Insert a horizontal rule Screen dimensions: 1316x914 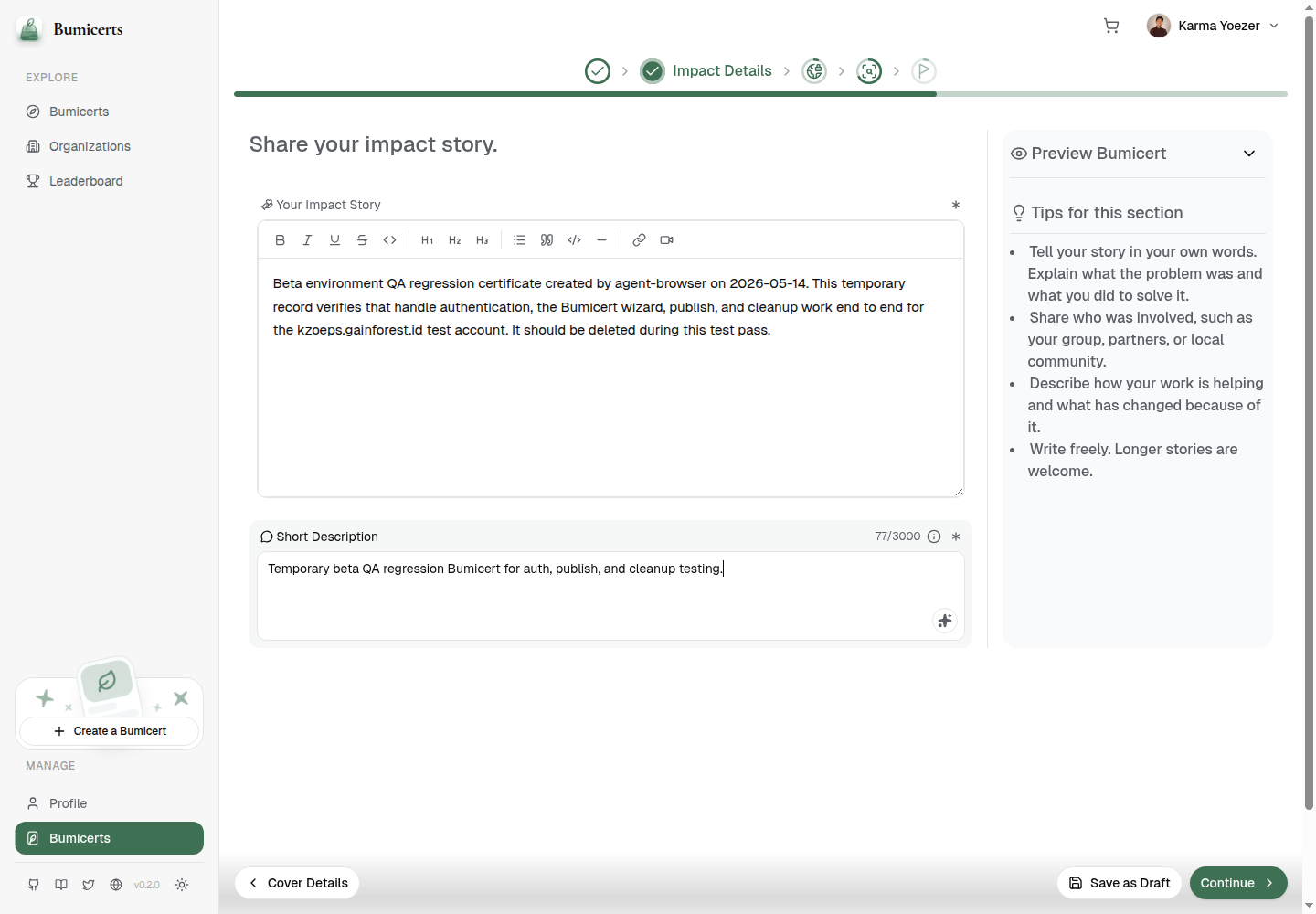[602, 240]
